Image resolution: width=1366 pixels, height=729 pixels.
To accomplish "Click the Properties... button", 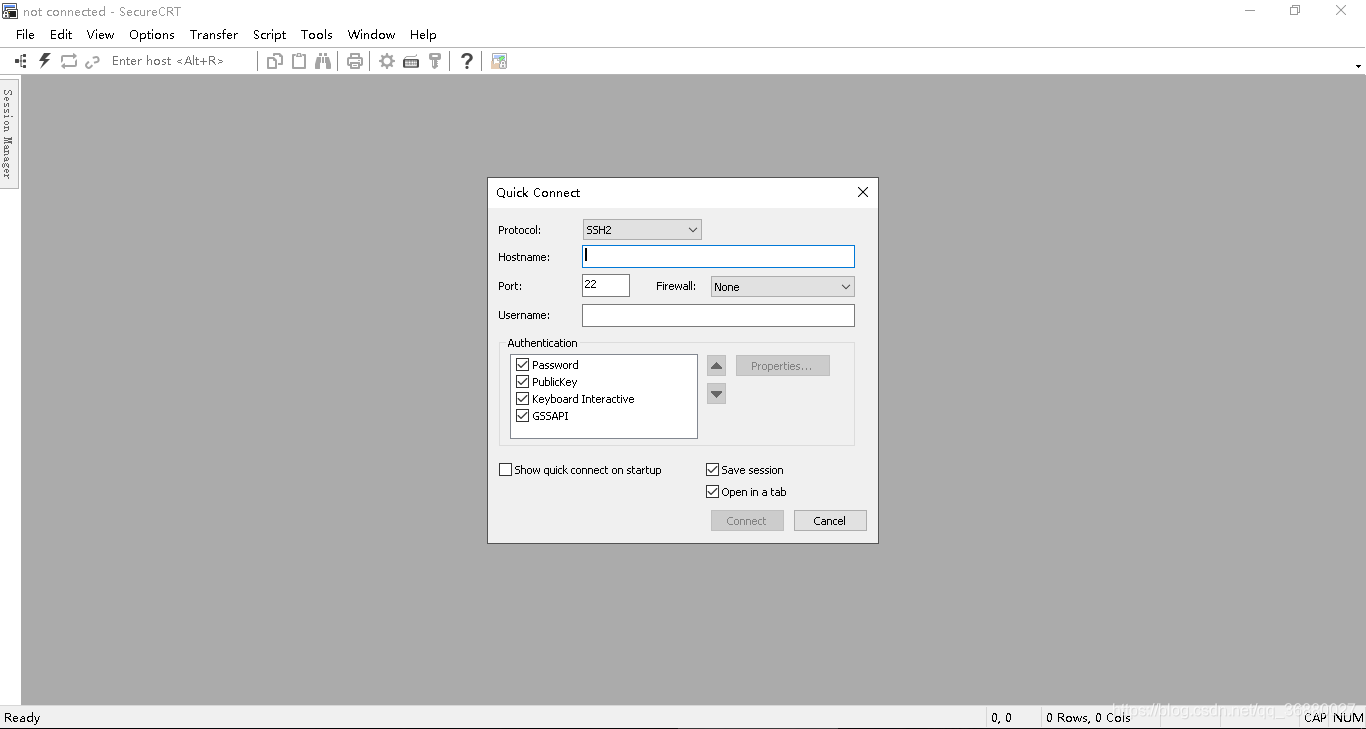I will pyautogui.click(x=783, y=366).
